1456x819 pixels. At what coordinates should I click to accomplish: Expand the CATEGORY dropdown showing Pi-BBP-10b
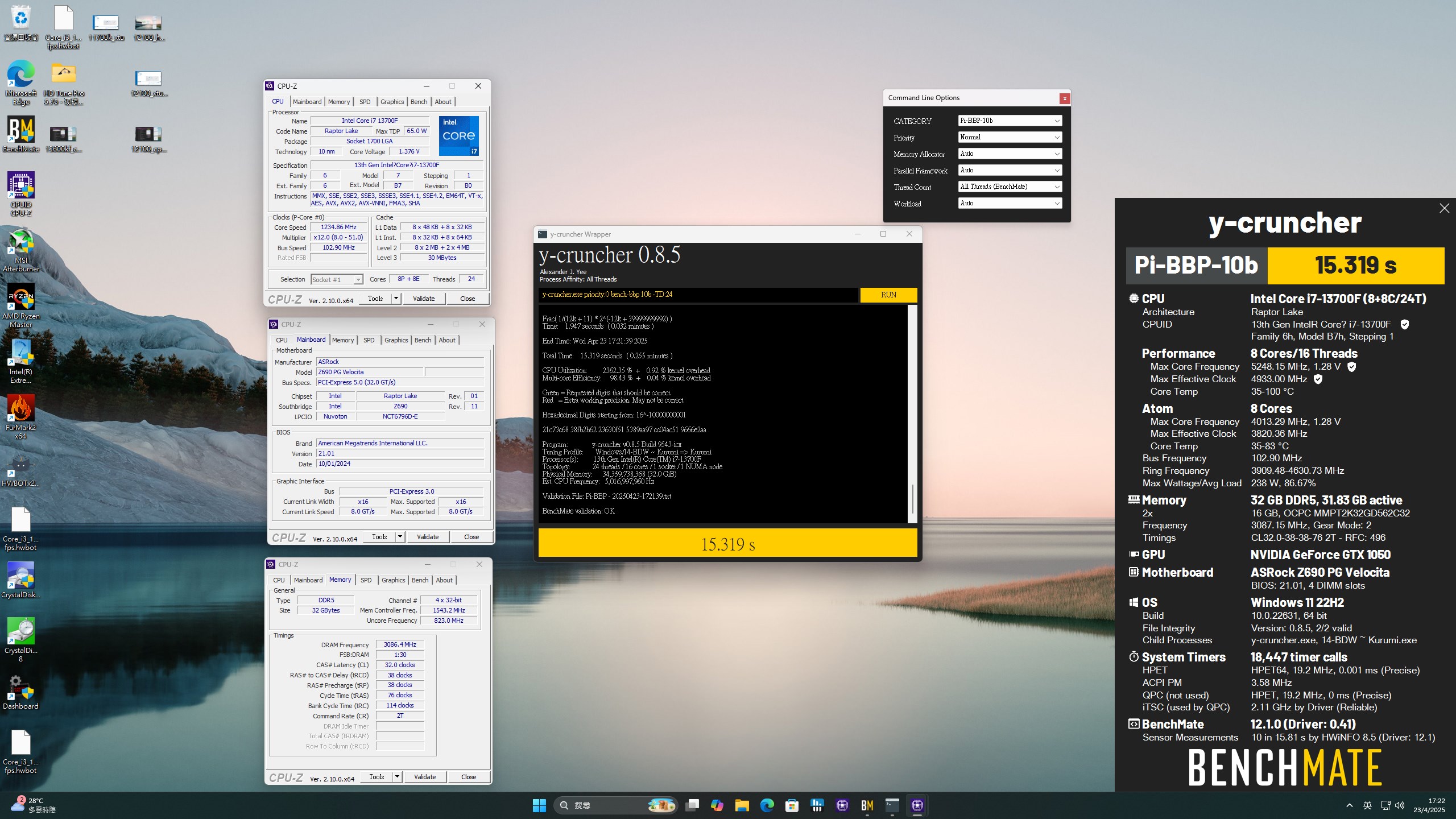coord(1010,121)
